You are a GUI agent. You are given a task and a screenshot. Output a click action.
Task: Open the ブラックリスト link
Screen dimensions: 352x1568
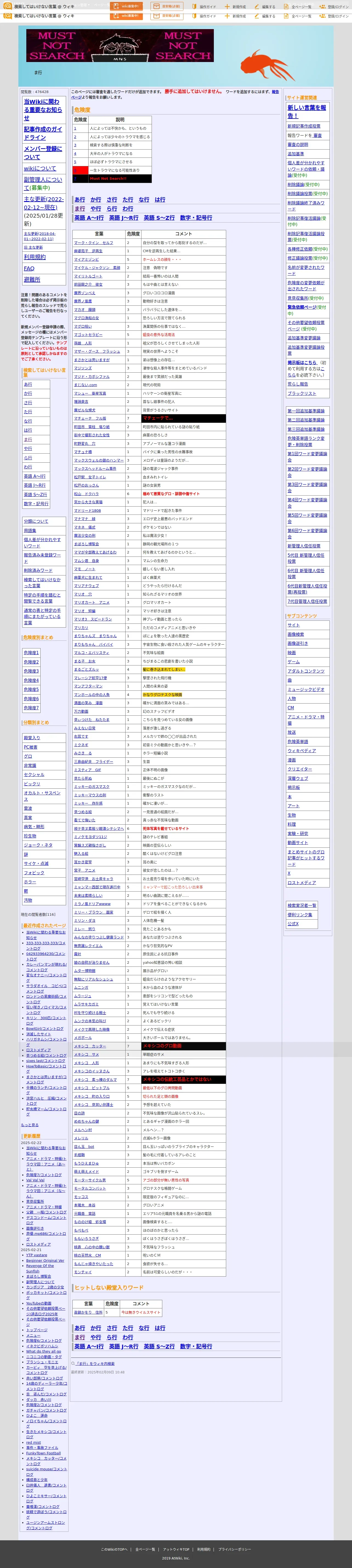click(302, 393)
